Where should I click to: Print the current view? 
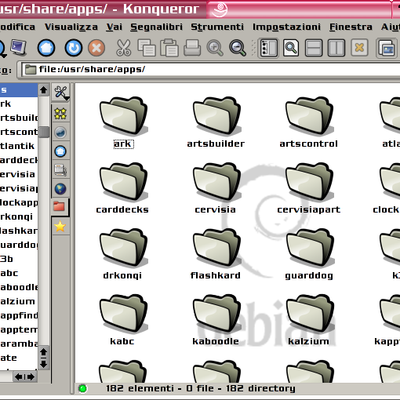click(192, 48)
